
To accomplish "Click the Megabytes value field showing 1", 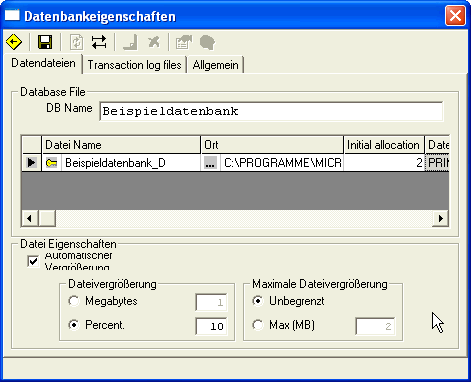I will pos(211,302).
